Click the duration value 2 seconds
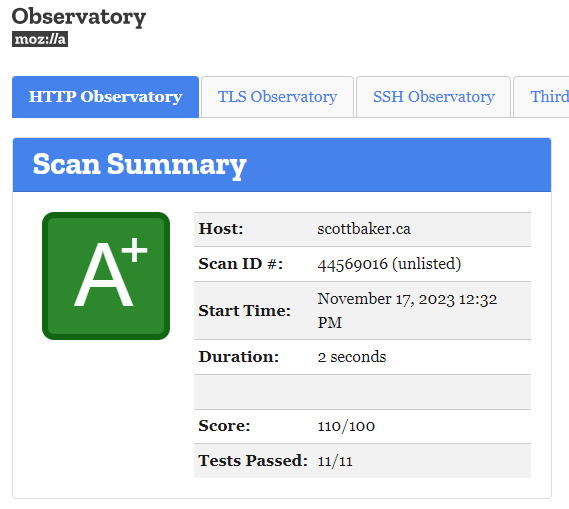The width and height of the screenshot is (569, 509). [x=352, y=357]
